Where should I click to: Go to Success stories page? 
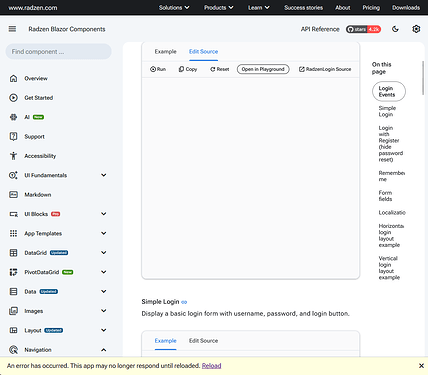click(x=303, y=7)
